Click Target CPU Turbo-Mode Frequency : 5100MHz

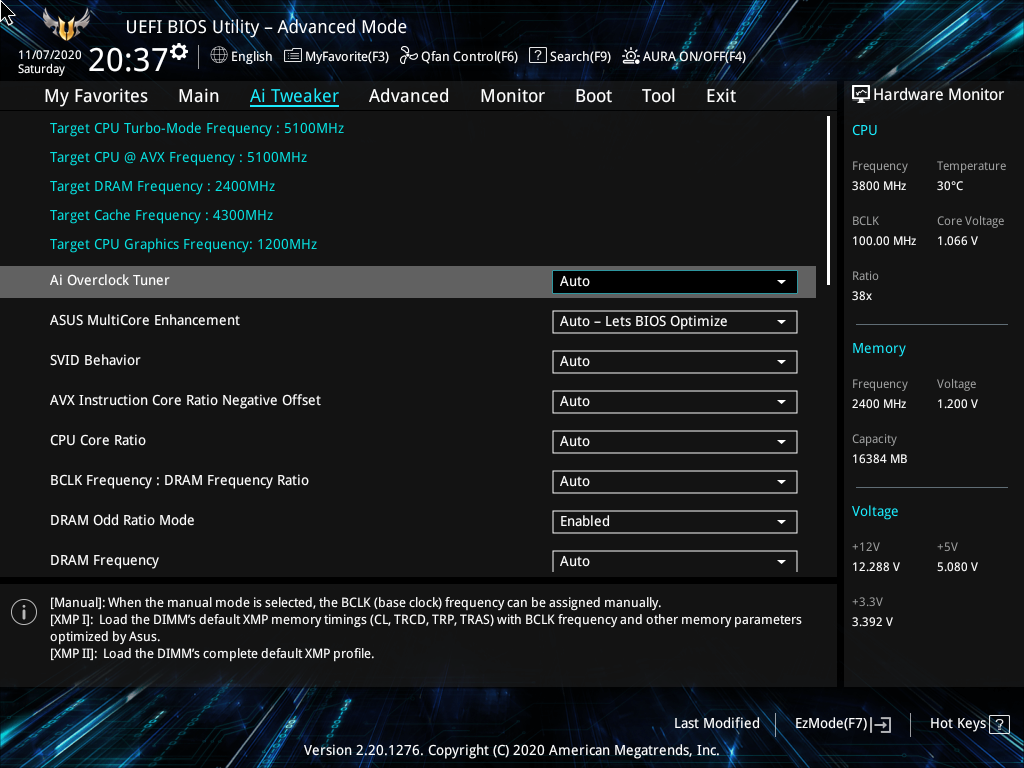[x=197, y=128]
